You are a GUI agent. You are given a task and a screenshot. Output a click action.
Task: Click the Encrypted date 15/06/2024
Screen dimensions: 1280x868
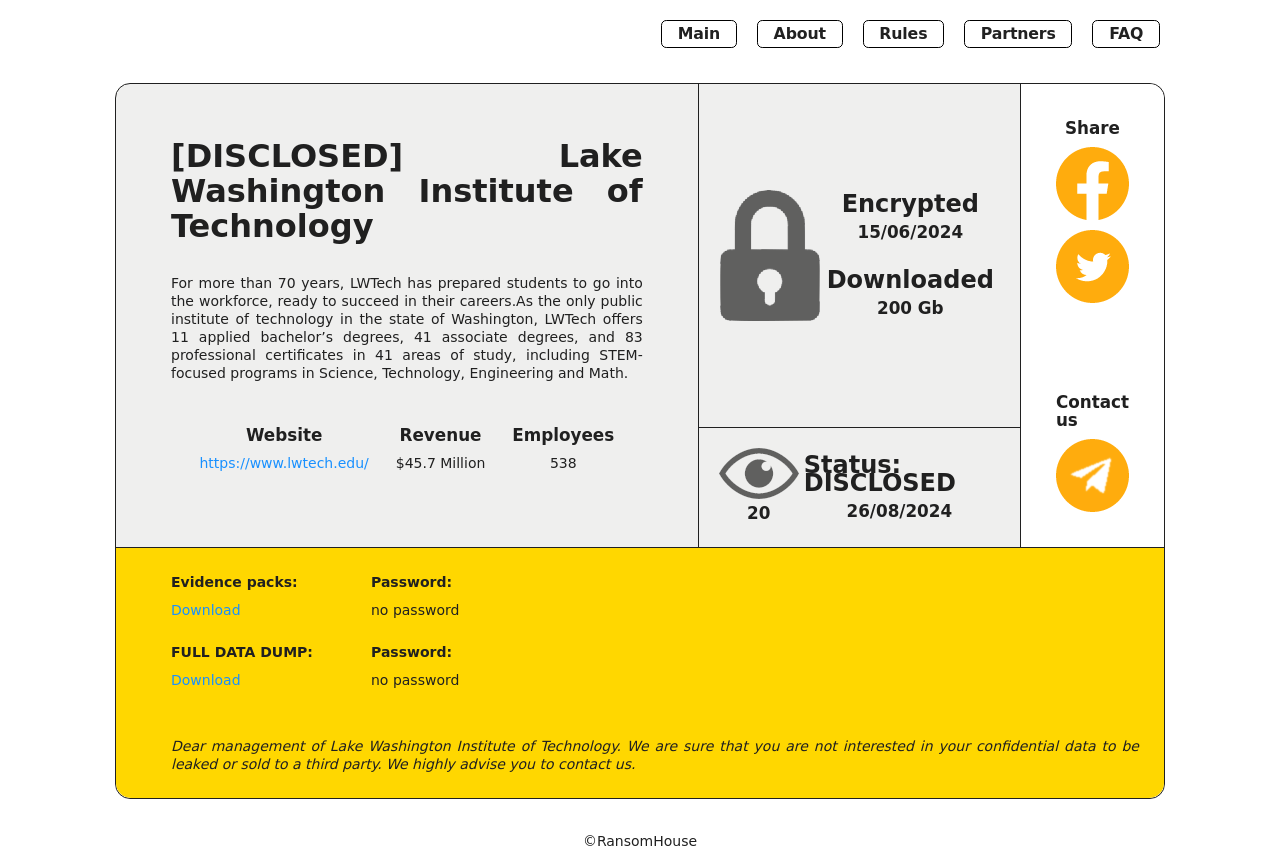[x=910, y=232]
